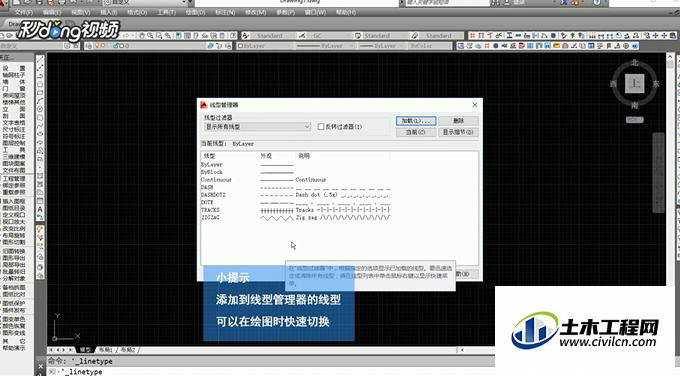Click the 删除 button in Linetype Manager
This screenshot has height=376, width=680.
click(459, 121)
